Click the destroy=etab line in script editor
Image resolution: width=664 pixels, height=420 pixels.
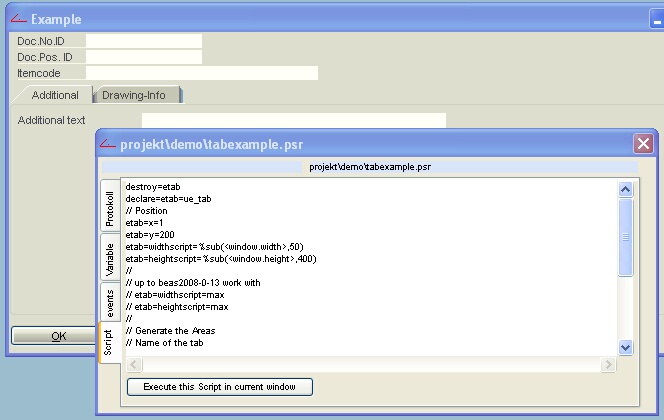click(152, 187)
